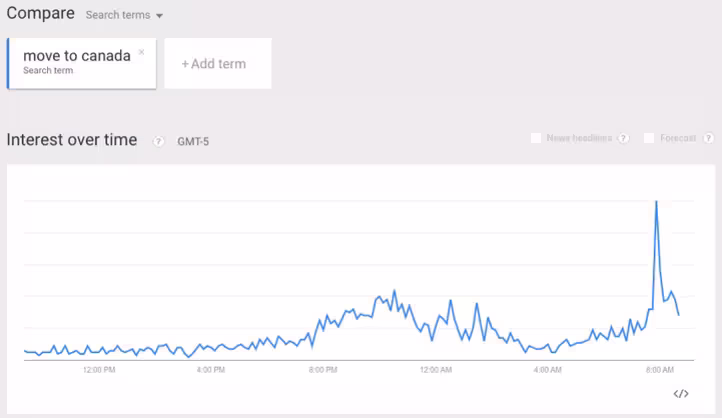Click help icon next to Forecast

point(709,138)
